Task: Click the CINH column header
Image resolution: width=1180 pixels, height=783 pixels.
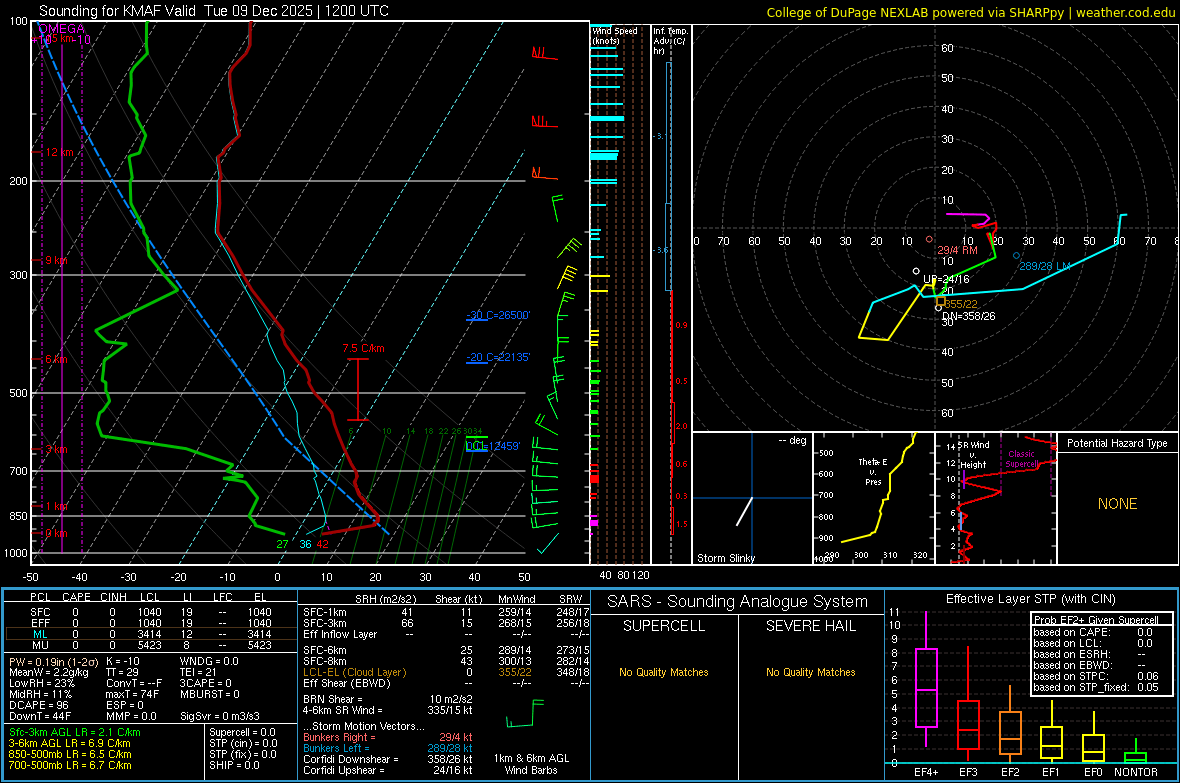Action: pyautogui.click(x=113, y=597)
